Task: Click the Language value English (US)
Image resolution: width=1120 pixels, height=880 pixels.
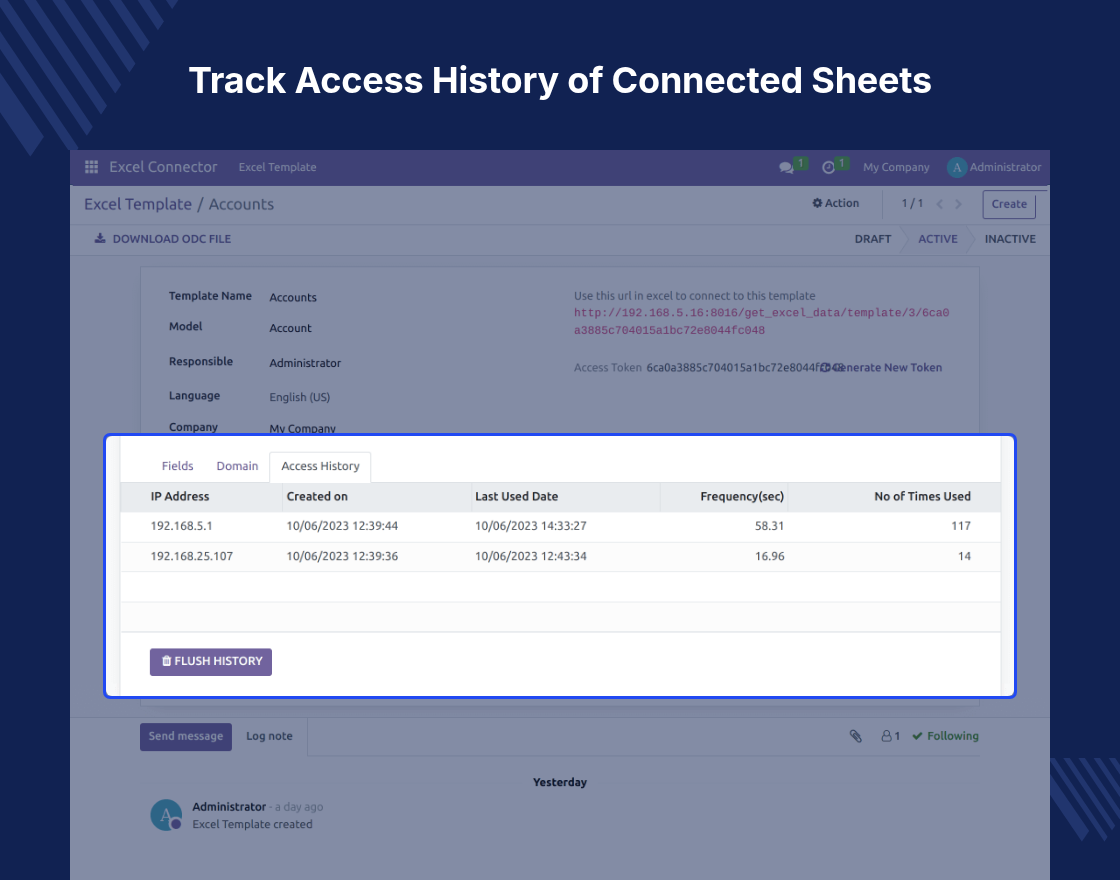Action: click(299, 398)
